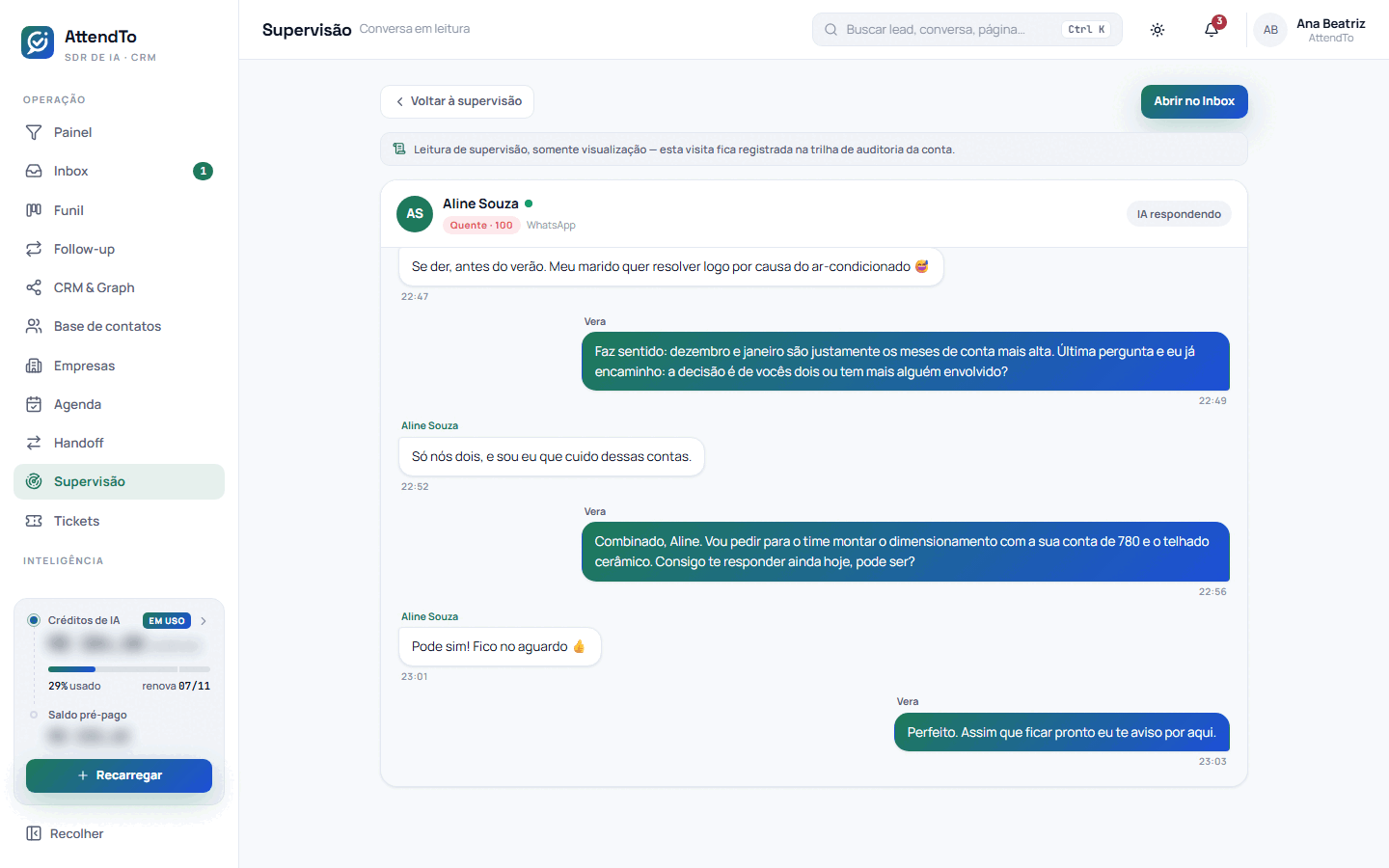Click the Base de contatos people icon
1389x868 pixels.
coord(34,326)
